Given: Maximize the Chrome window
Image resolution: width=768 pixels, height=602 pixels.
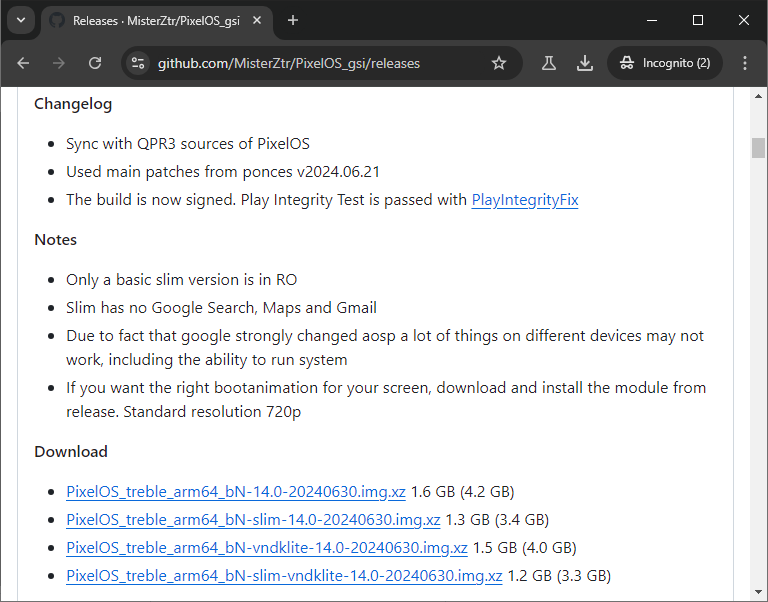Looking at the screenshot, I should (x=698, y=21).
